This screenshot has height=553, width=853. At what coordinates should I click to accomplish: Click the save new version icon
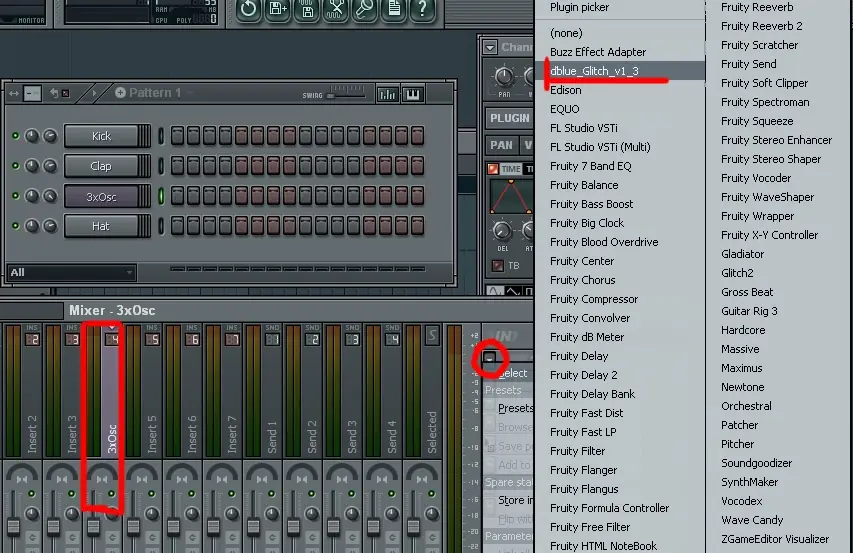278,9
